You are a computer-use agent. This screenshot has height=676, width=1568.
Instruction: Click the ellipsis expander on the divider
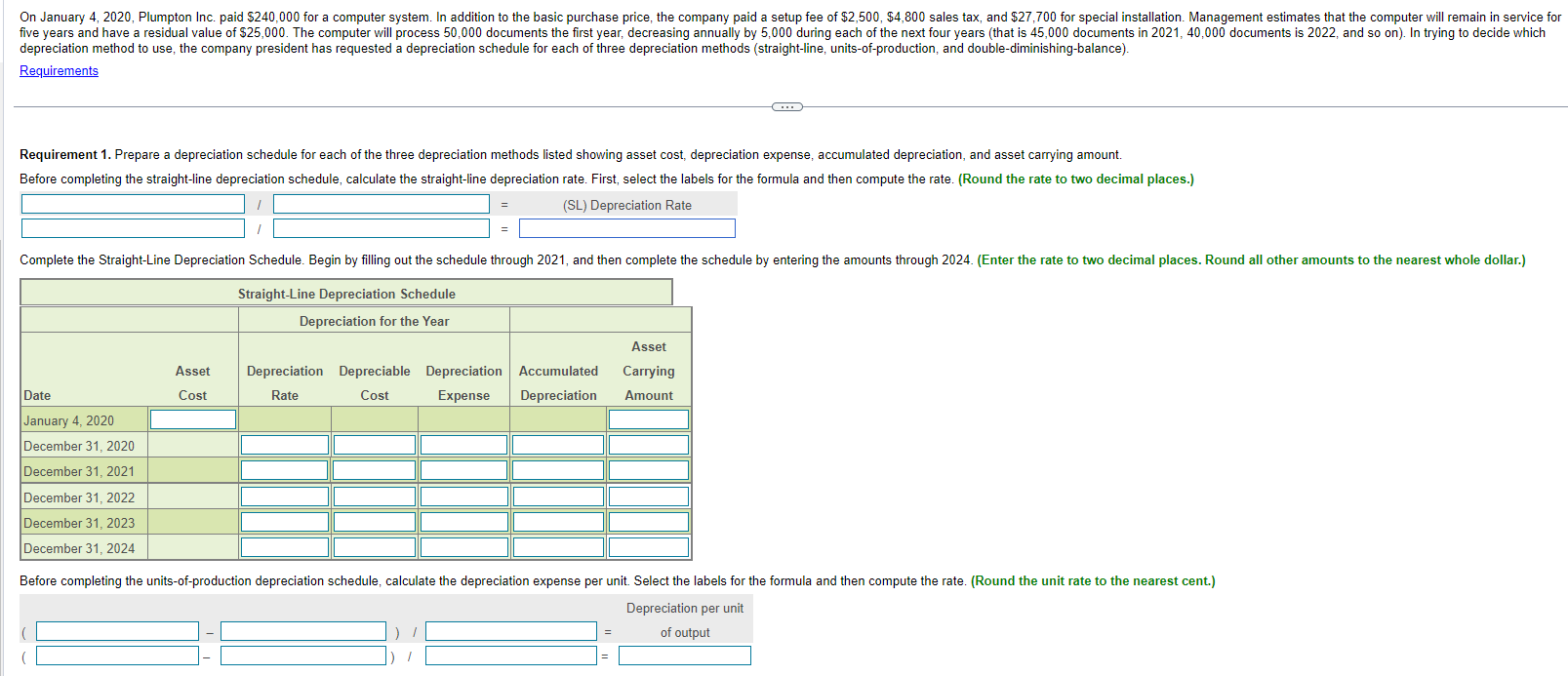coord(786,106)
